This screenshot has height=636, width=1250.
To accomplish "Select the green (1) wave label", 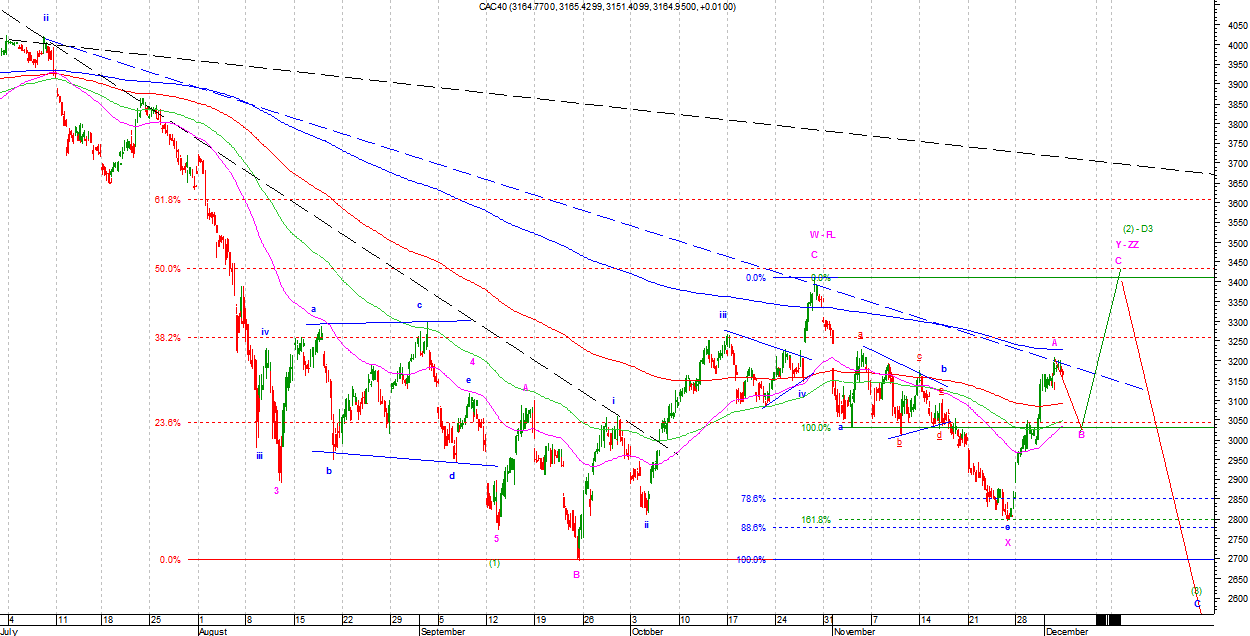I will 494,563.
